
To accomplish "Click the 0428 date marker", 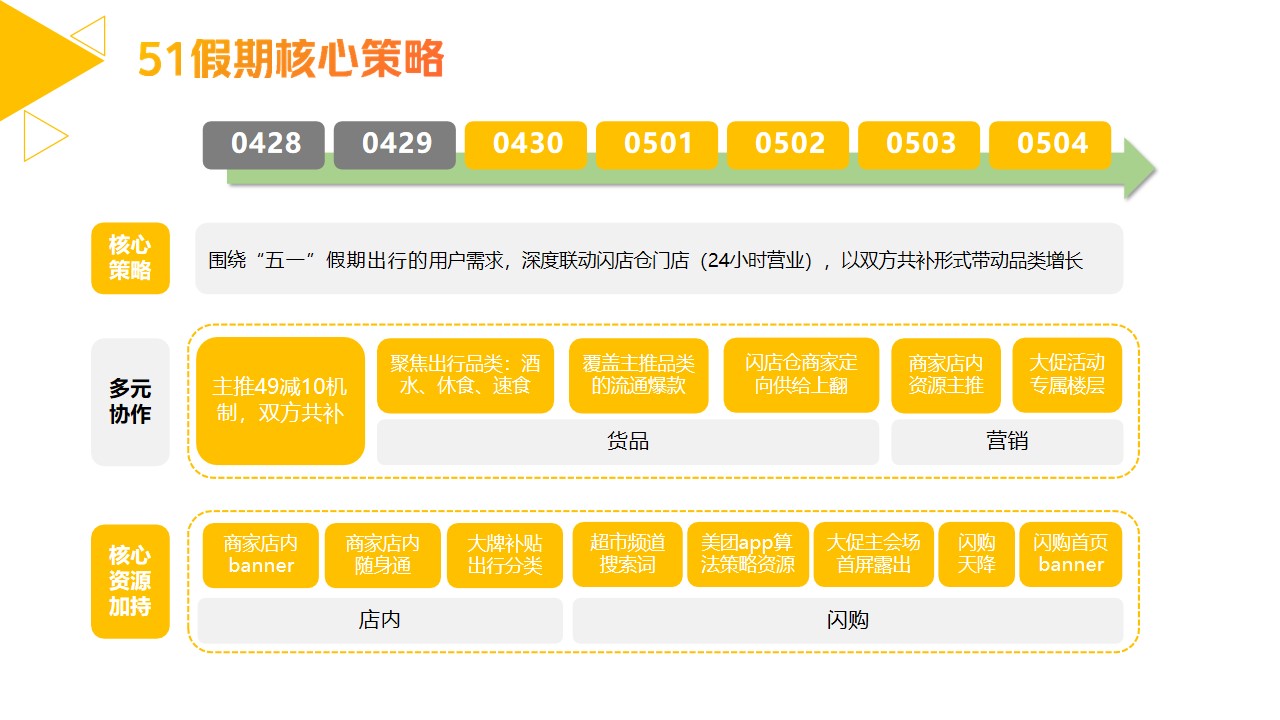I will [x=264, y=145].
